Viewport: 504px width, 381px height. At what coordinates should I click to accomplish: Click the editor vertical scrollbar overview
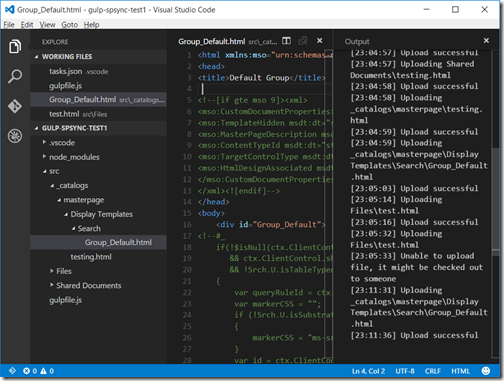329,203
